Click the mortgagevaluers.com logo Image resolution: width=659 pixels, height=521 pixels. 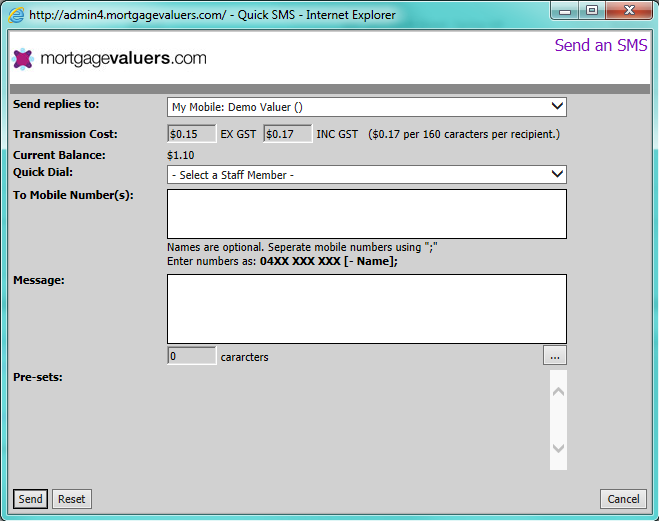110,58
